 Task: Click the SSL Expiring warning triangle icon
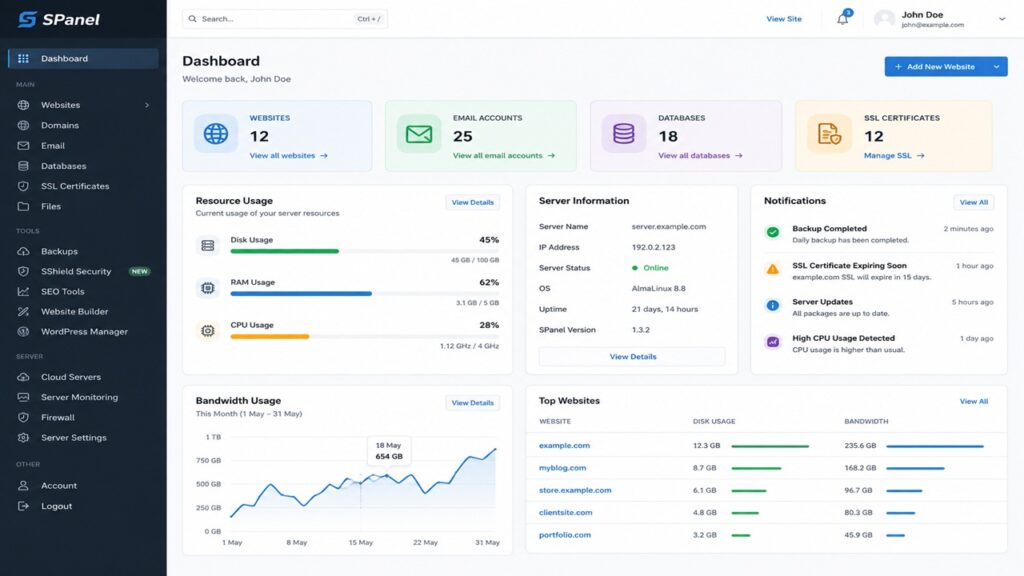[x=773, y=268]
